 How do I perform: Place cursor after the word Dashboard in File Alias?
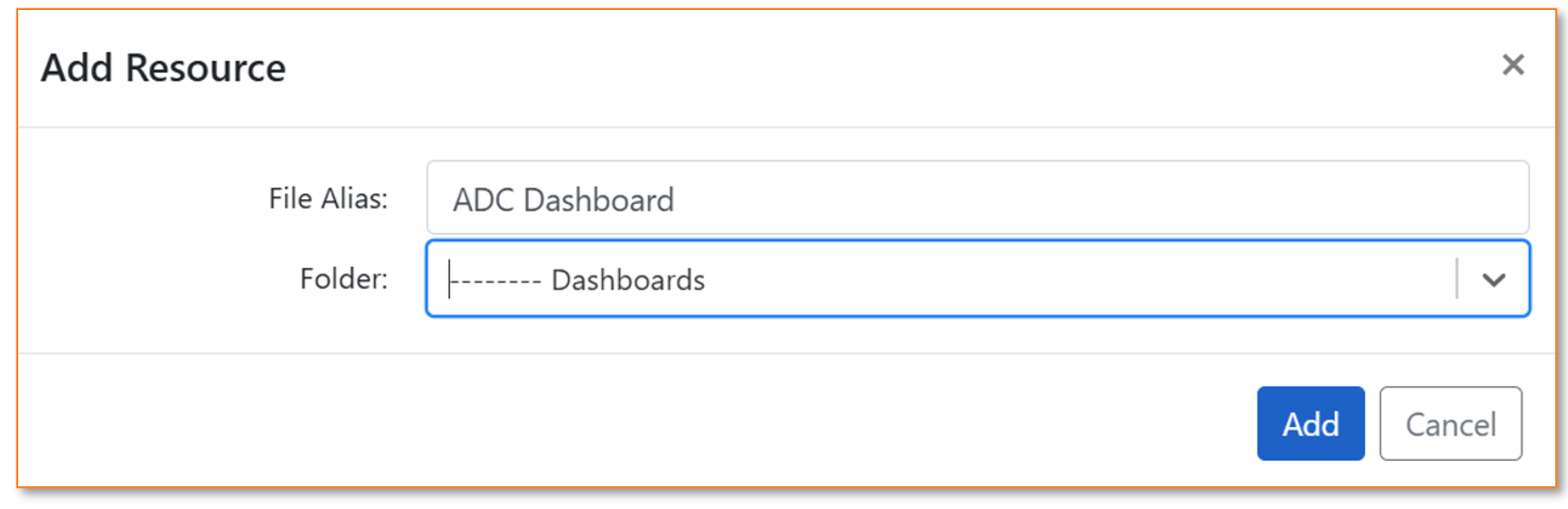click(x=677, y=199)
